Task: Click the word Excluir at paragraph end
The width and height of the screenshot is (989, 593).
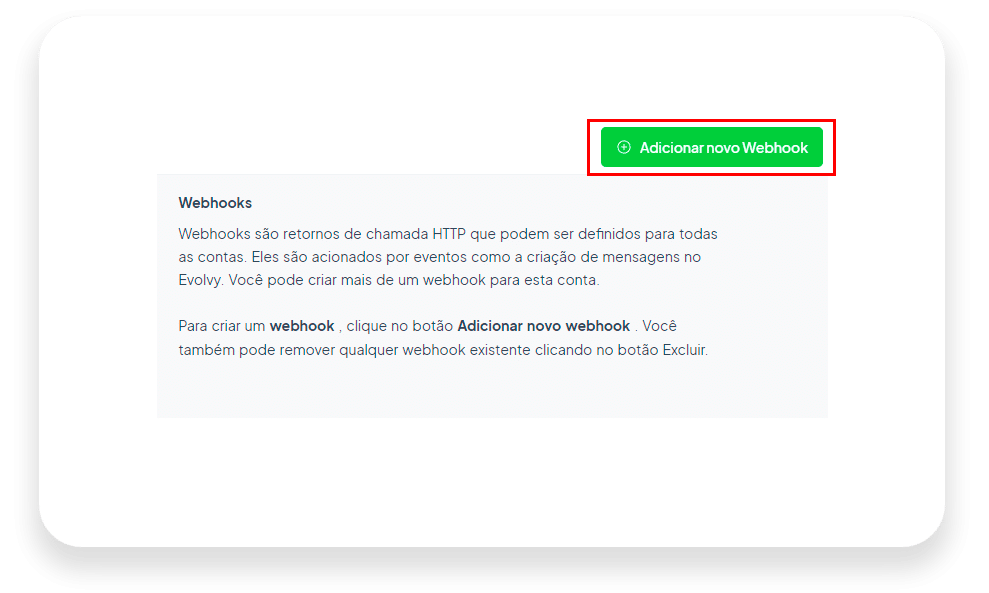Action: (684, 350)
